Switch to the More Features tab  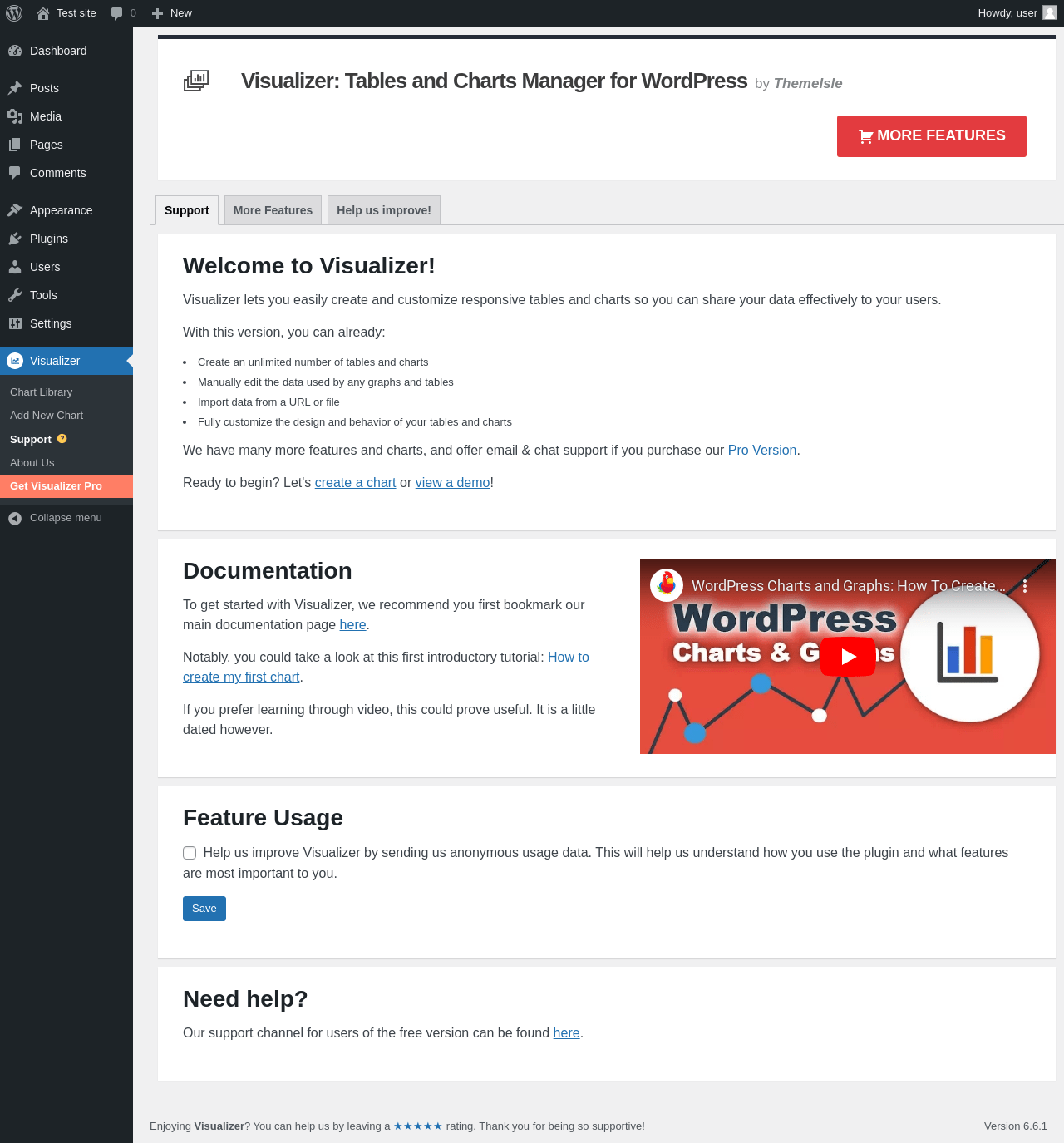pyautogui.click(x=273, y=210)
